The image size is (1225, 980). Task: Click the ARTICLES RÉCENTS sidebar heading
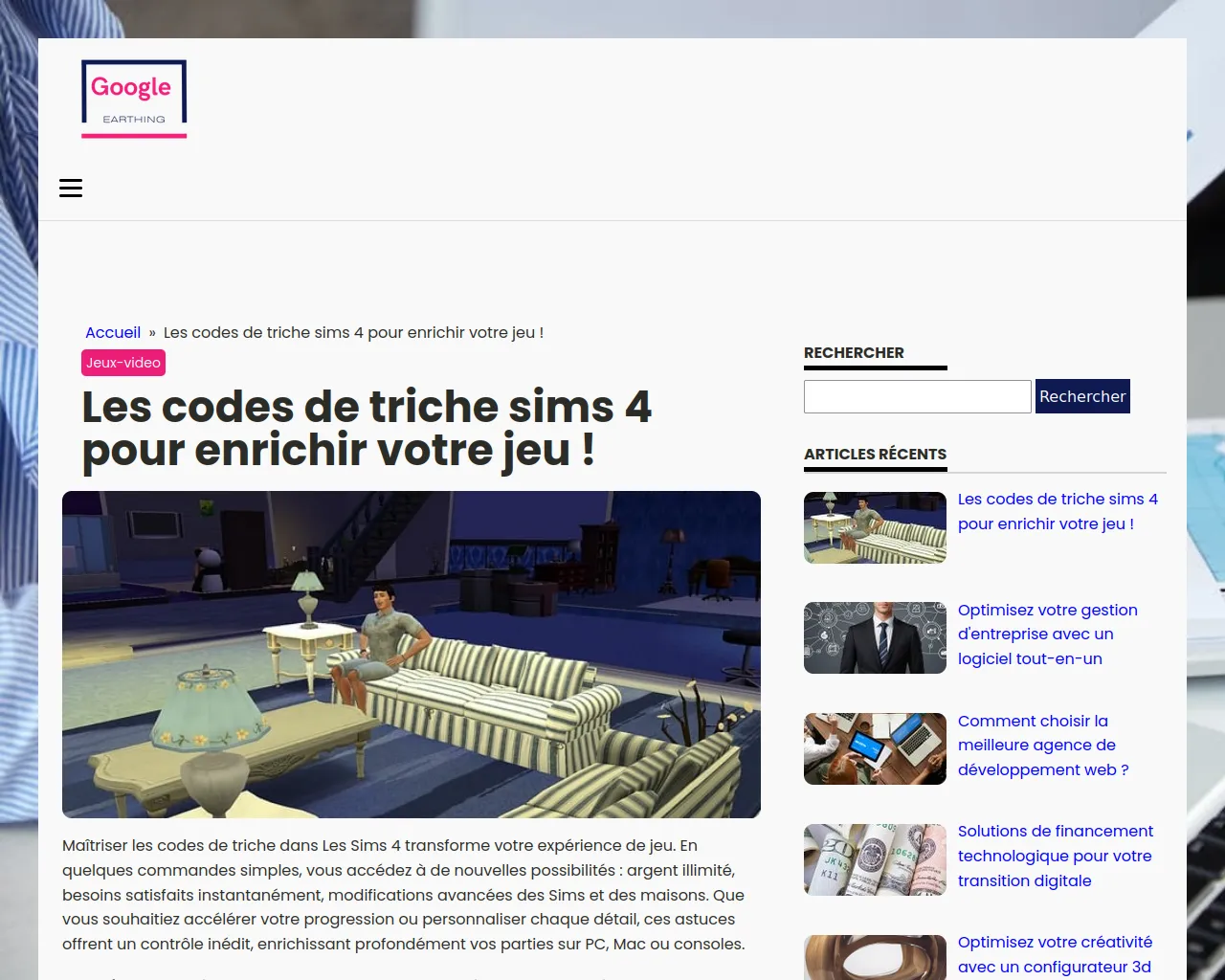tap(875, 455)
